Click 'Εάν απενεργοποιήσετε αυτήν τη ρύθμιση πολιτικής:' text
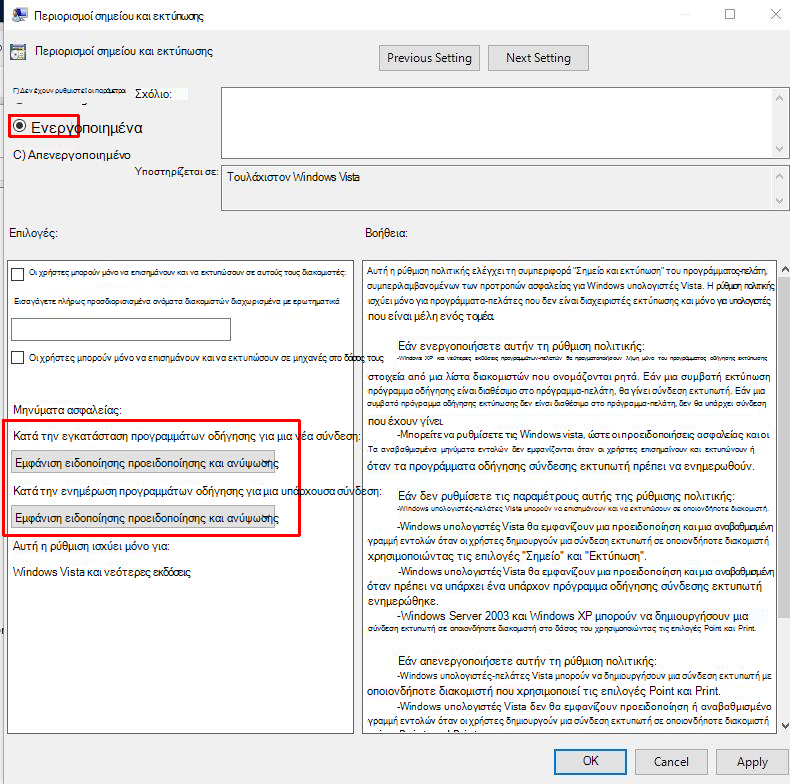This screenshot has height=784, width=790. point(527,661)
